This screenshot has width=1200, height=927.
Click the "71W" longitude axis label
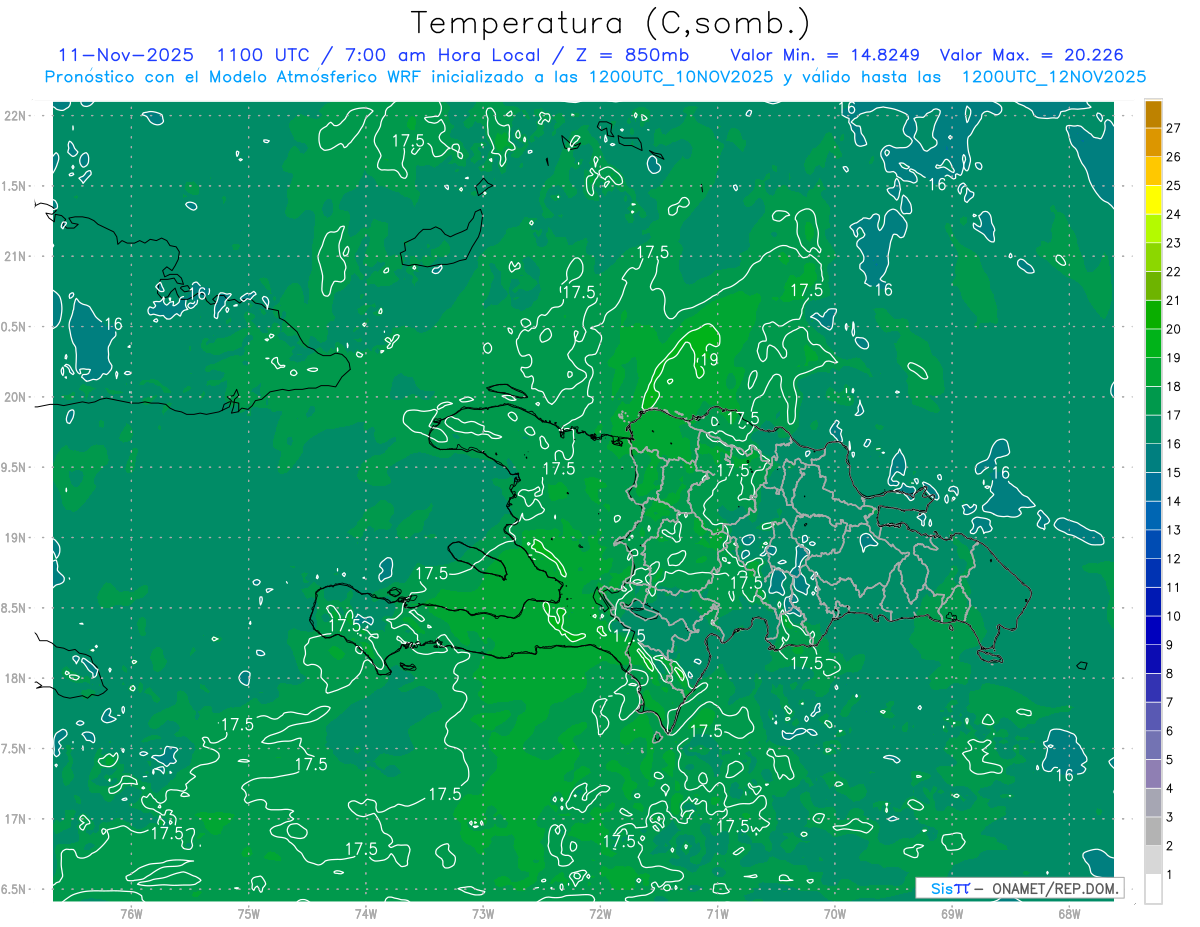pos(717,913)
